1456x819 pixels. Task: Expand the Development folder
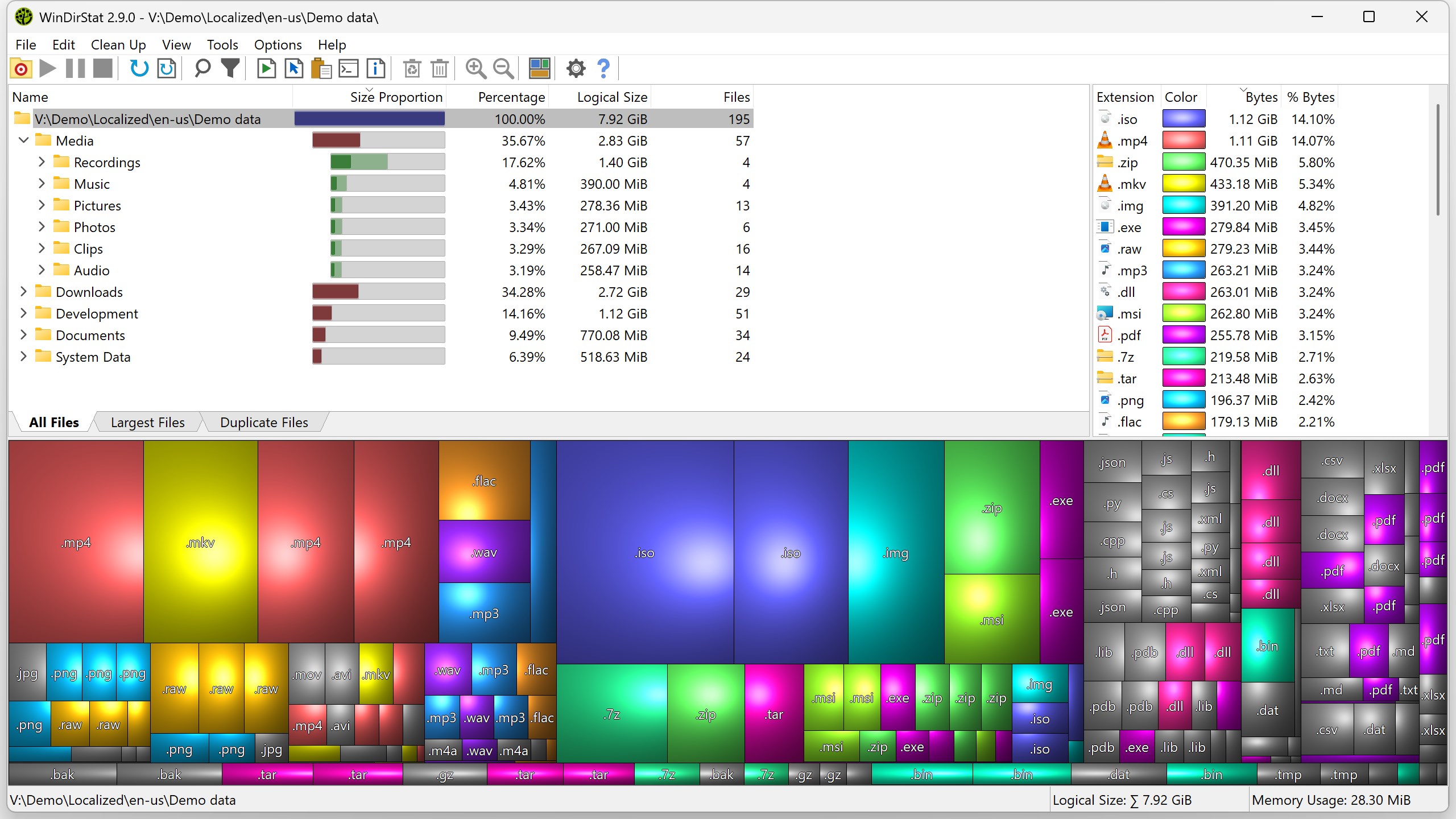click(23, 313)
